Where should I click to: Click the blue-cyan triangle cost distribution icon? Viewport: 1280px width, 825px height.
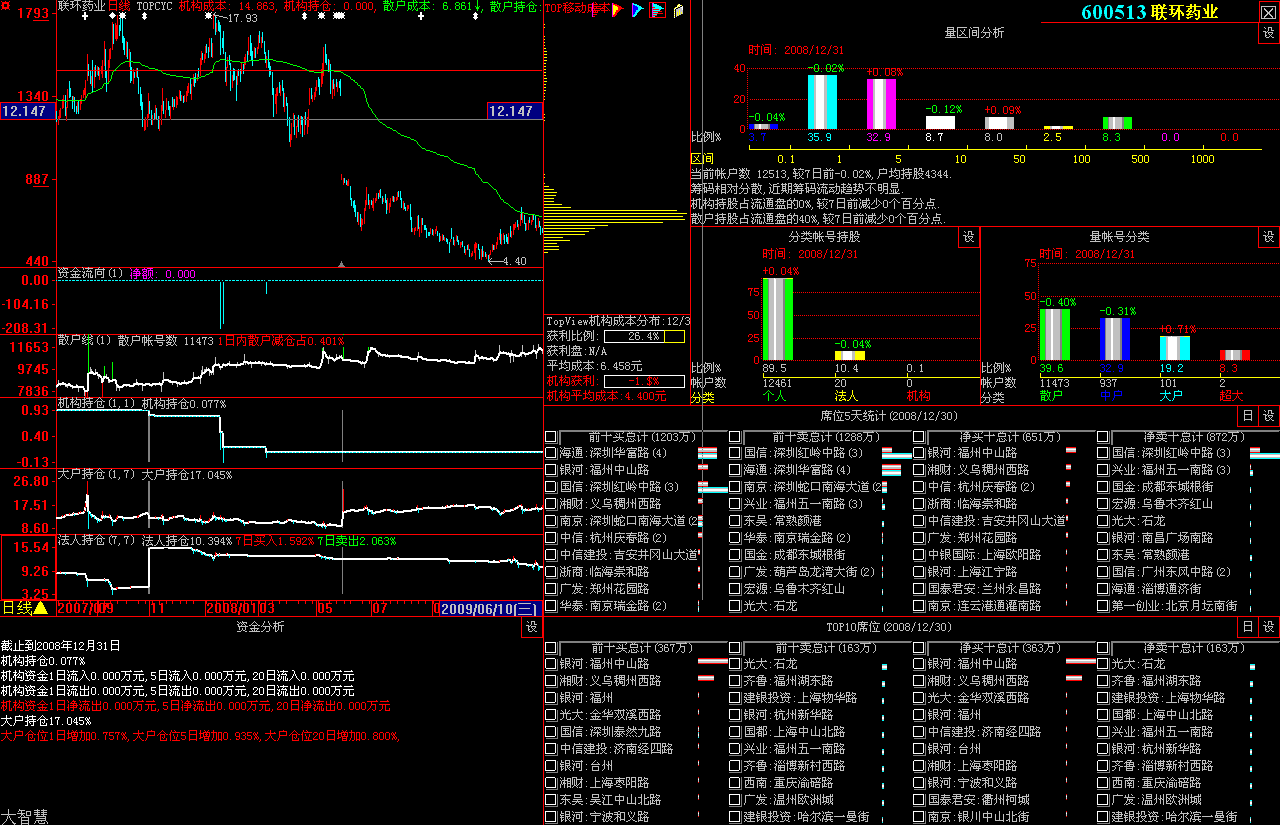(638, 11)
